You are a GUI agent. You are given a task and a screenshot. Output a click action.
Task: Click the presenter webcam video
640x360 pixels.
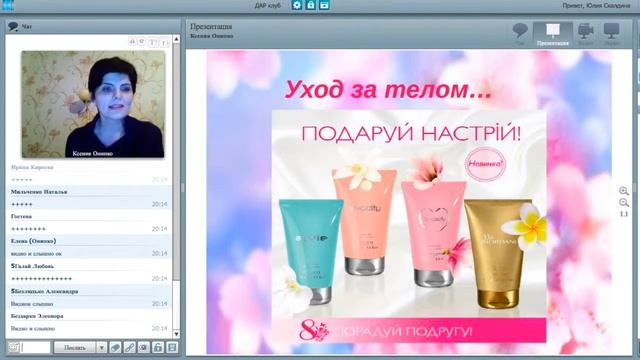pos(93,104)
